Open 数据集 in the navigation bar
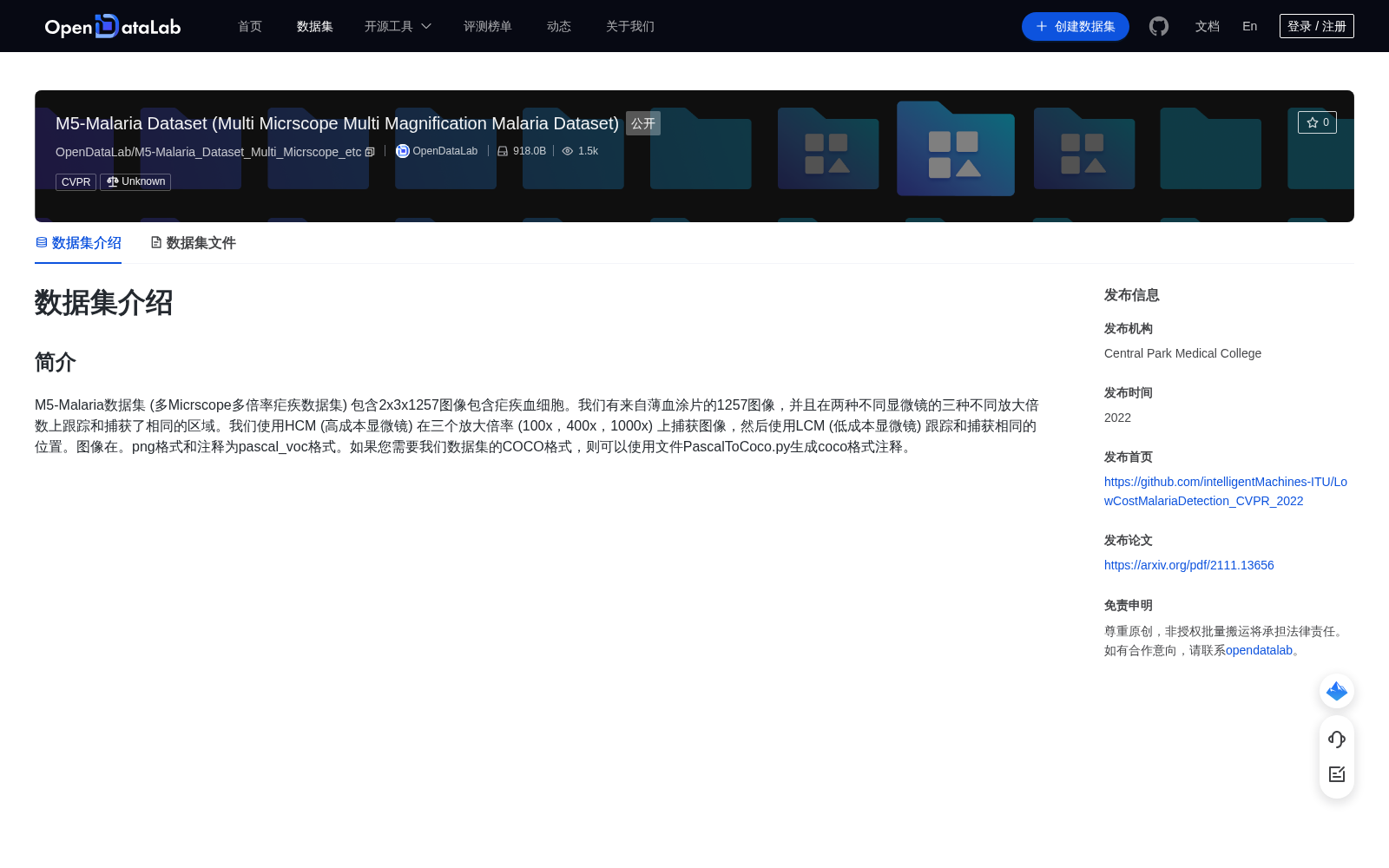1389x868 pixels. click(315, 26)
